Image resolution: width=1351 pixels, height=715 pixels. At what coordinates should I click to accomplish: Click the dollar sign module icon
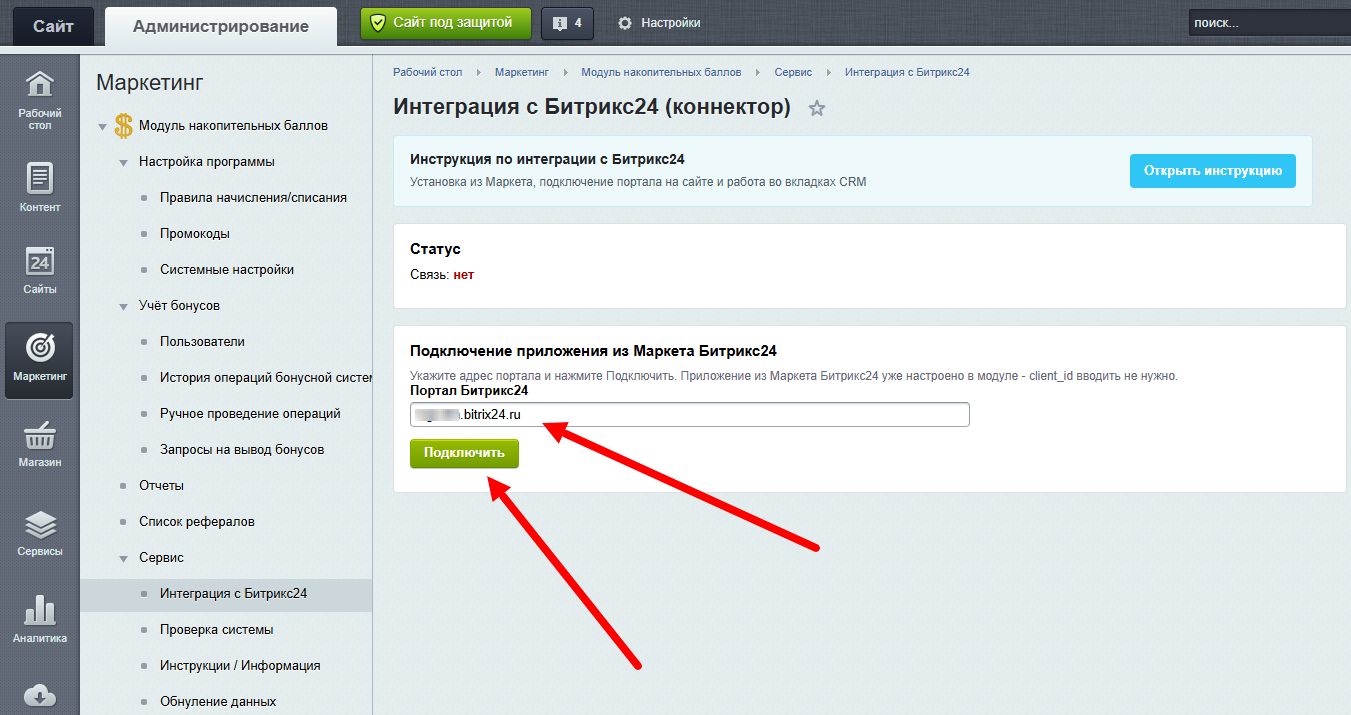pos(124,125)
